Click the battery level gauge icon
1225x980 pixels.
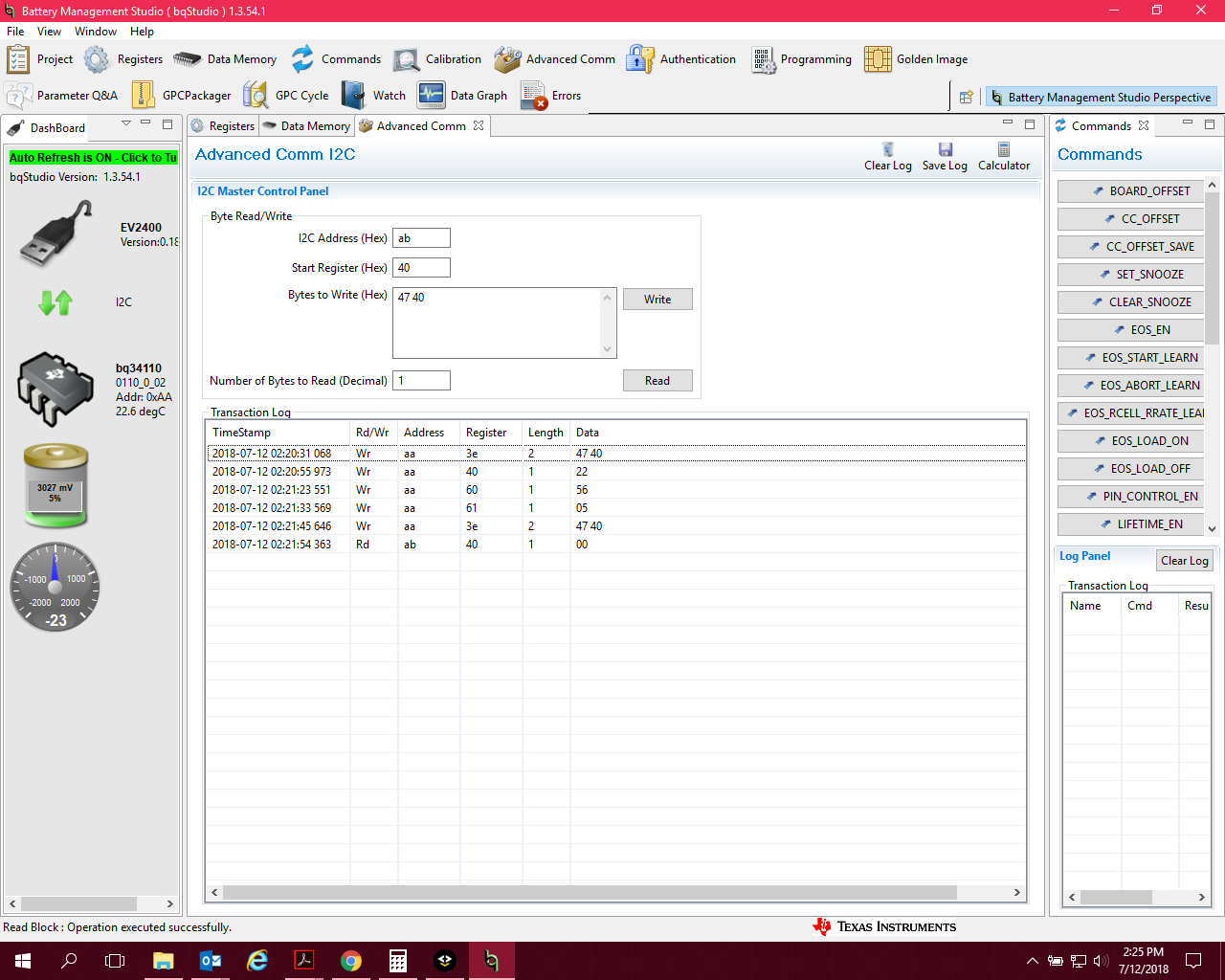coord(56,485)
